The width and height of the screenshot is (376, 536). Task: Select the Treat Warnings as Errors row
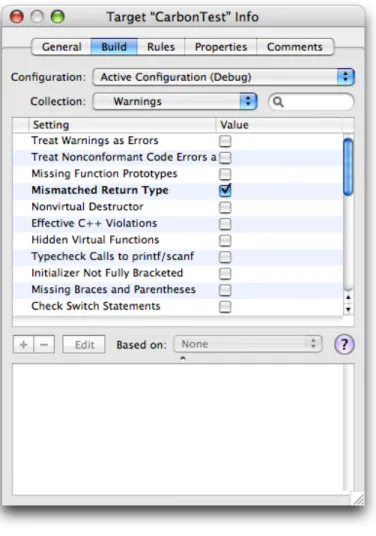(x=178, y=141)
